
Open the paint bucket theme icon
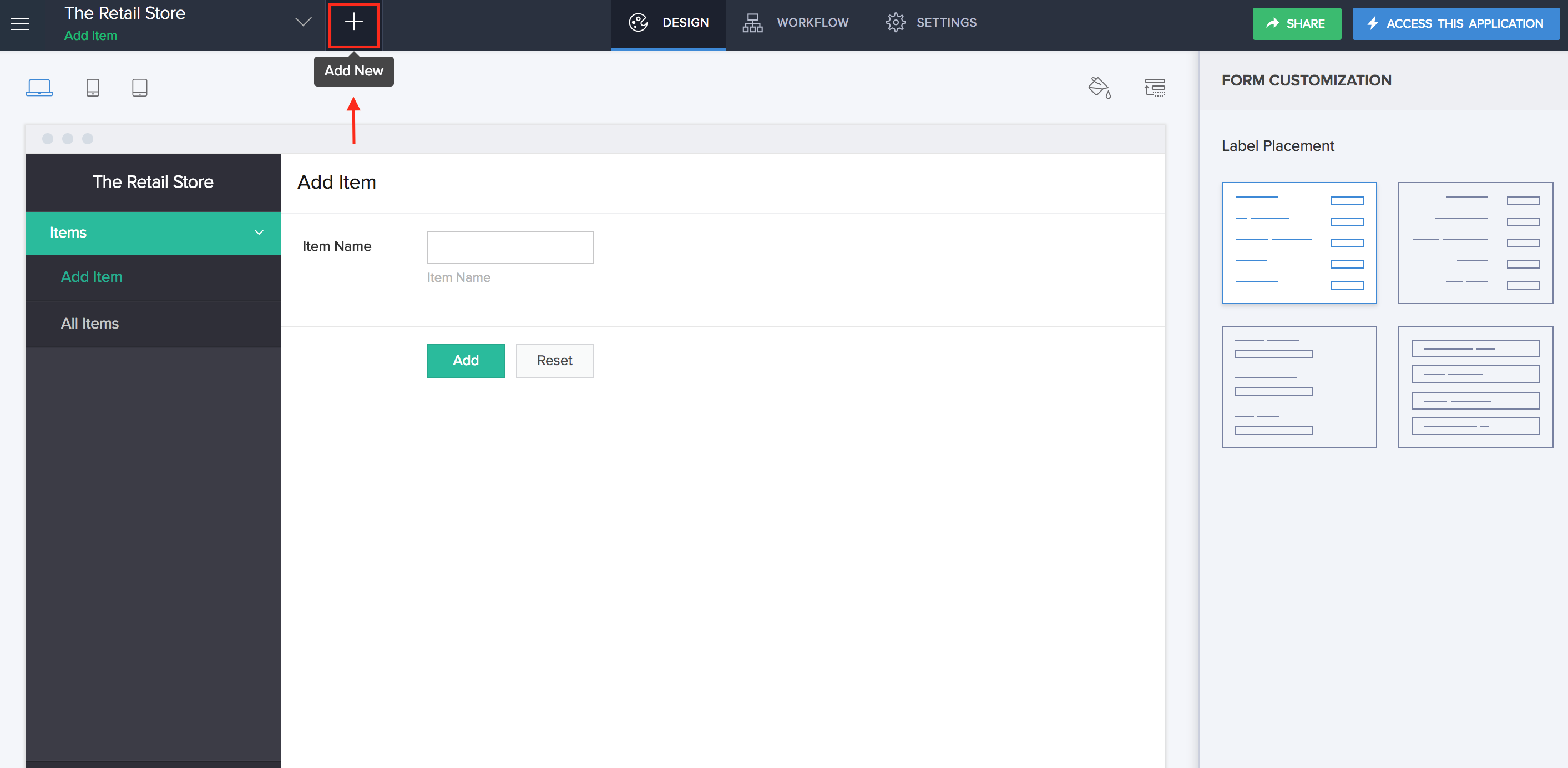coord(1099,88)
